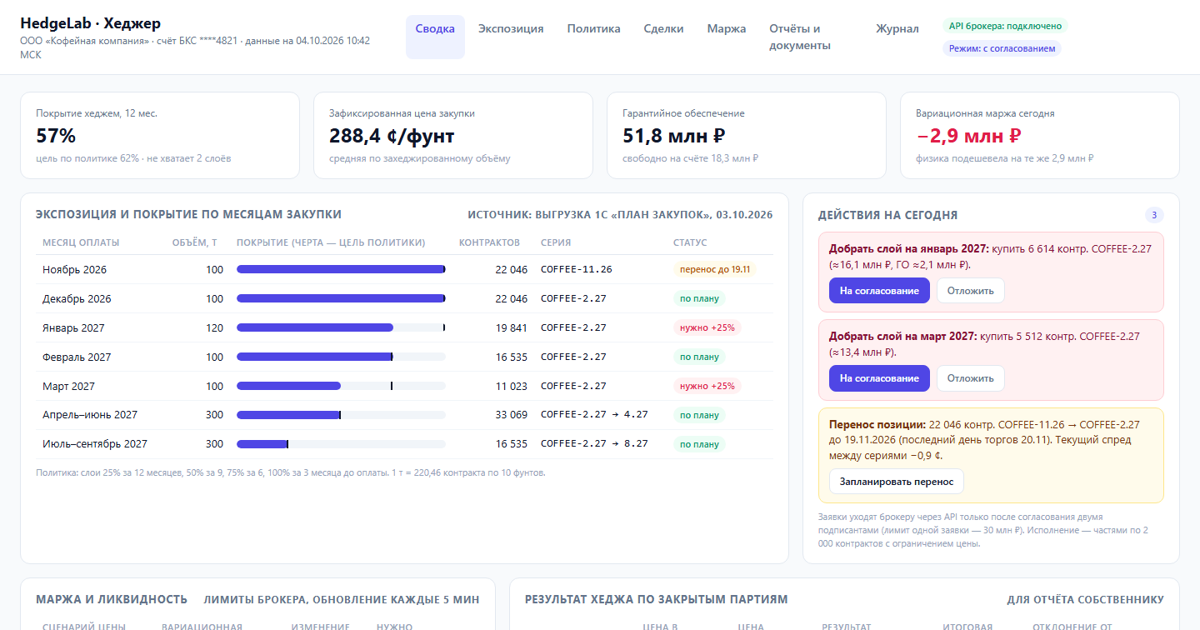Click the СТАТУС column header
Viewport: 1200px width, 630px height.
[x=690, y=243]
